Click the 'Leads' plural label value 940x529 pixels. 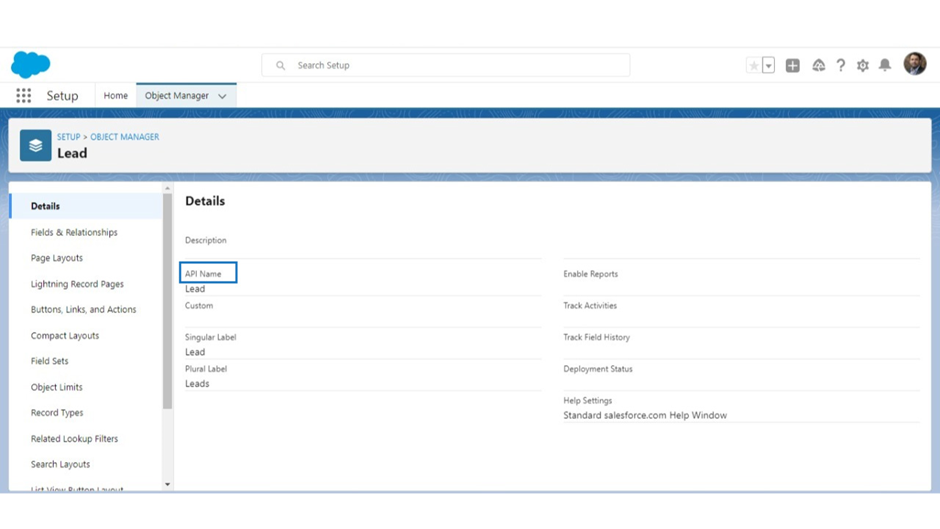197,383
